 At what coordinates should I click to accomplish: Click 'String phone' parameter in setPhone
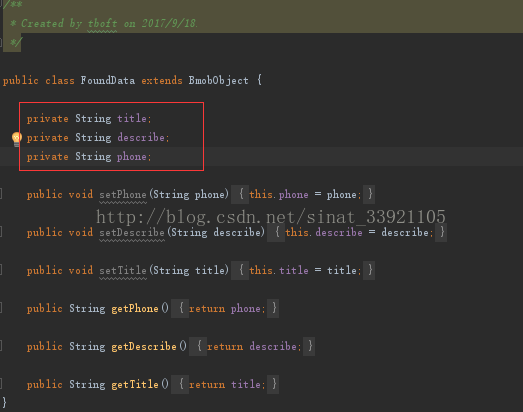point(188,194)
